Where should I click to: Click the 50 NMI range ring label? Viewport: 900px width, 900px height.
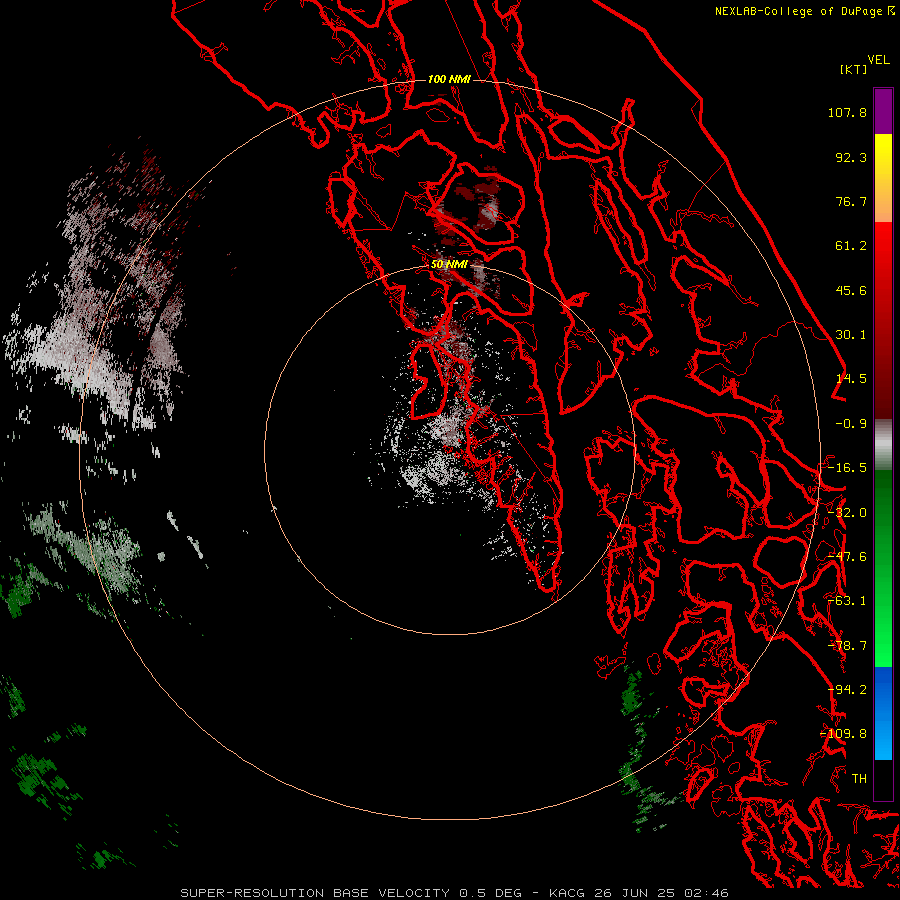tap(449, 265)
